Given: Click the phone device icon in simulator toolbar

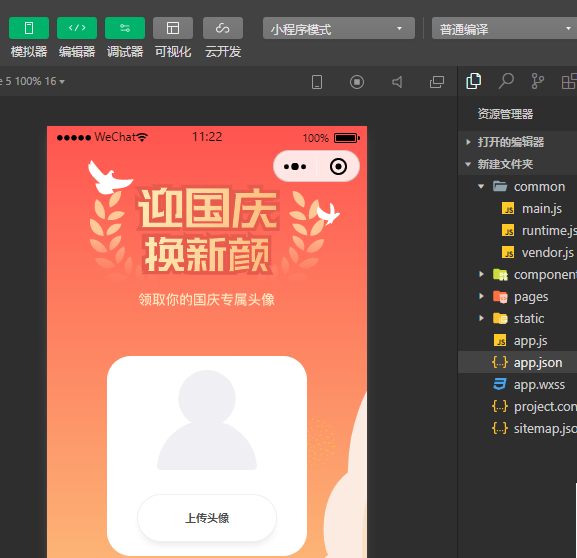Looking at the screenshot, I should point(317,82).
